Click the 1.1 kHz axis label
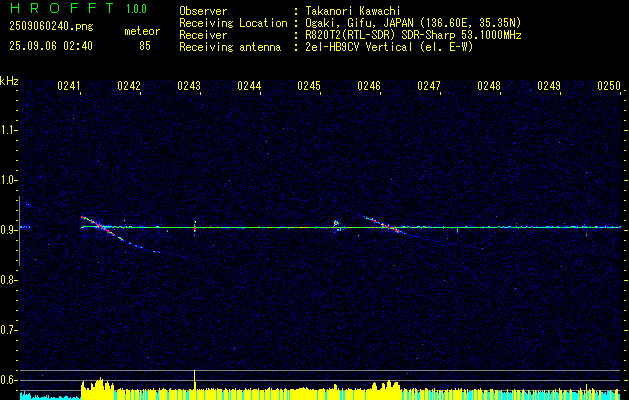The height and width of the screenshot is (400, 629). click(x=8, y=130)
